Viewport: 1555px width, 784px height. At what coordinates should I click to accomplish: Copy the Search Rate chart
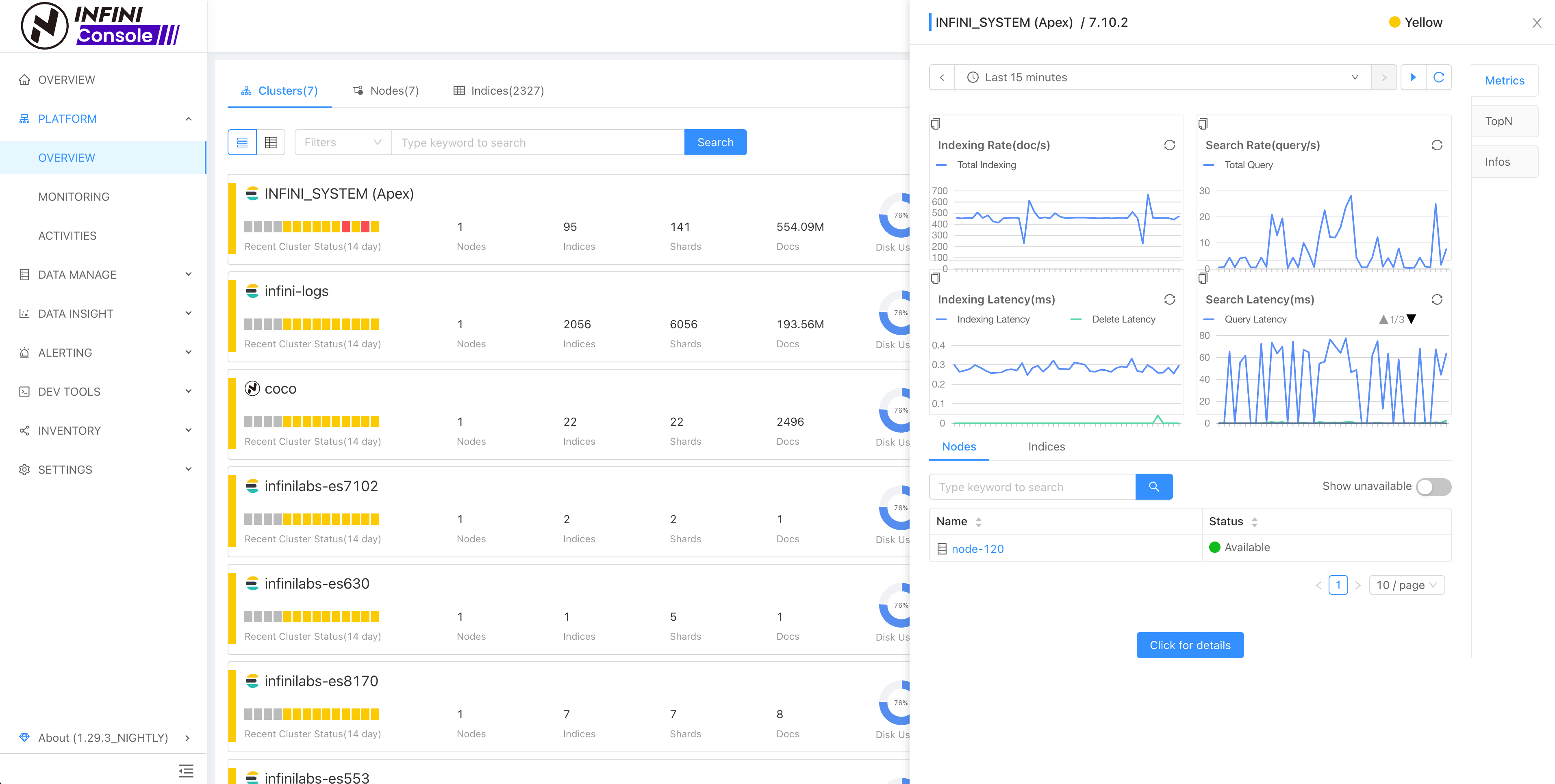(x=1203, y=124)
